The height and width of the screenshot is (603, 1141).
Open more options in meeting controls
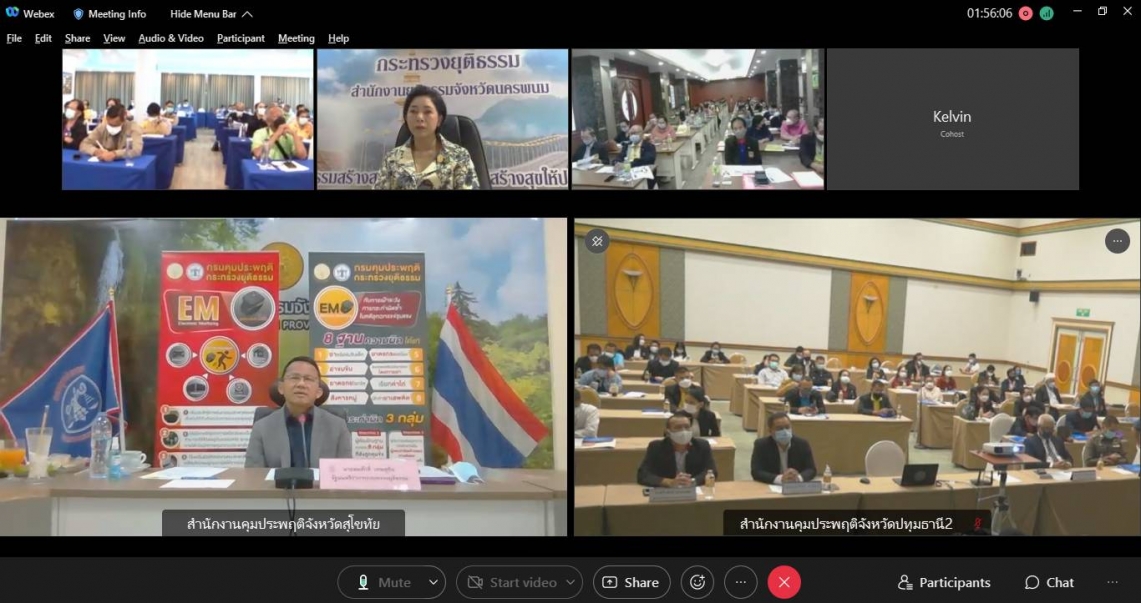pos(741,583)
